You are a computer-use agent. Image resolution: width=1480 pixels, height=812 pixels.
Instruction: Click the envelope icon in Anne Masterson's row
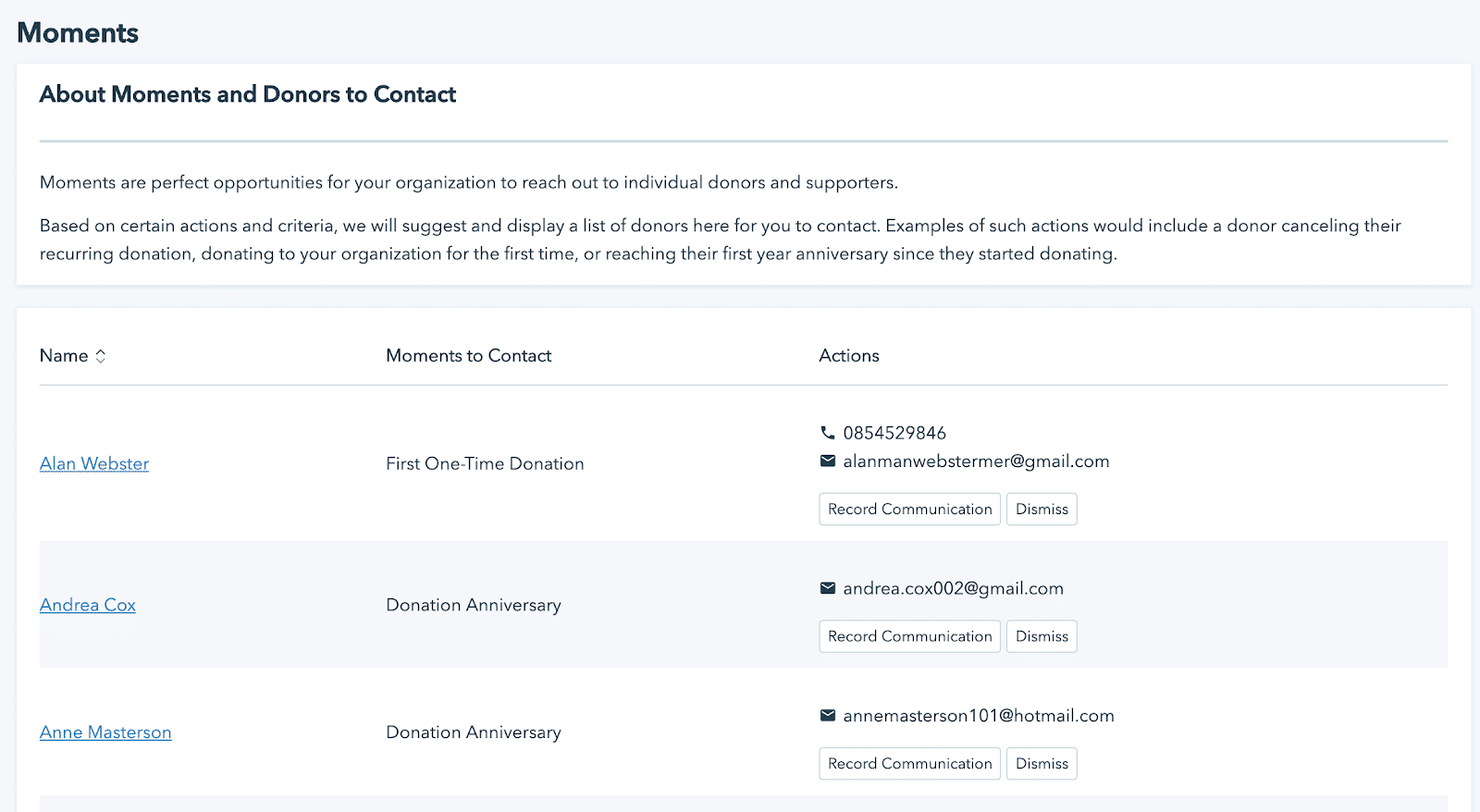(x=827, y=716)
